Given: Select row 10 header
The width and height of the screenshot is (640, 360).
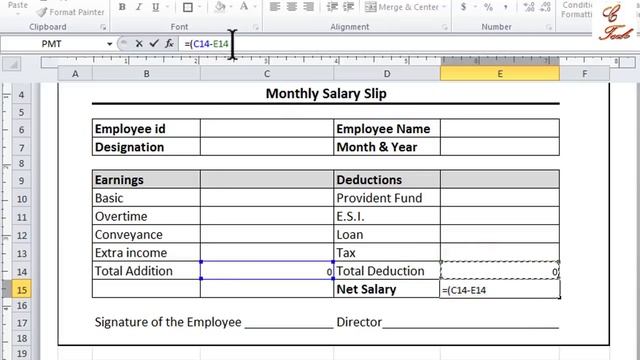Looking at the screenshot, I should [x=21, y=199].
